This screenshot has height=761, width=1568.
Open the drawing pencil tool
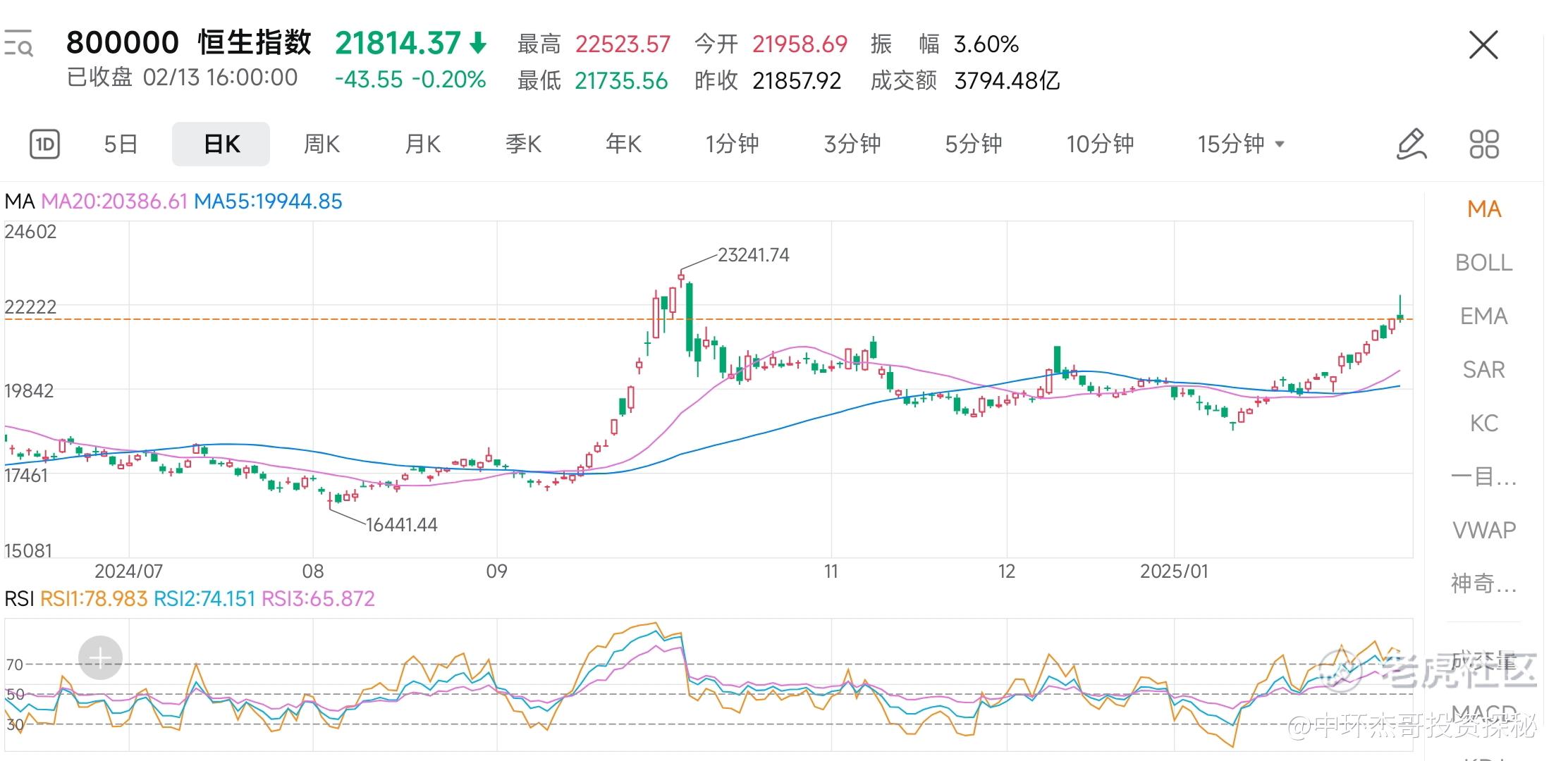point(1411,144)
